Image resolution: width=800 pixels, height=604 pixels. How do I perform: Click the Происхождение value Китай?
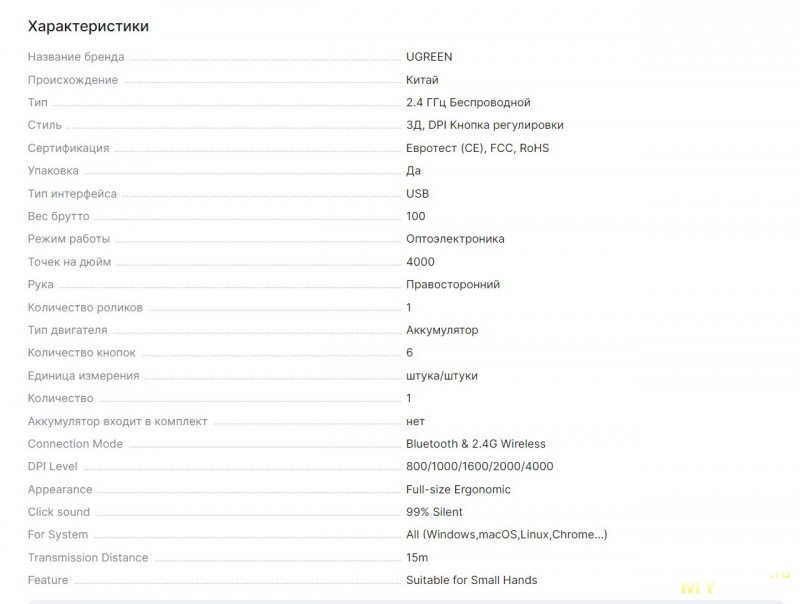422,80
